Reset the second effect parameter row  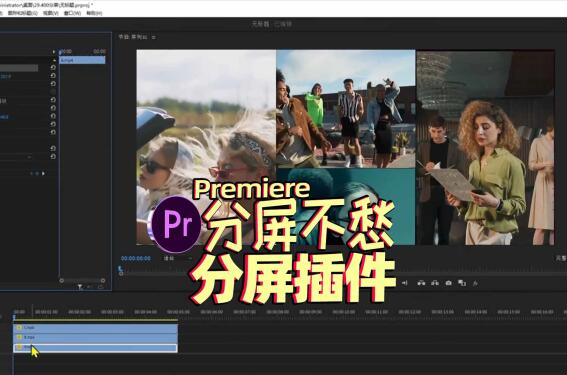click(x=53, y=76)
